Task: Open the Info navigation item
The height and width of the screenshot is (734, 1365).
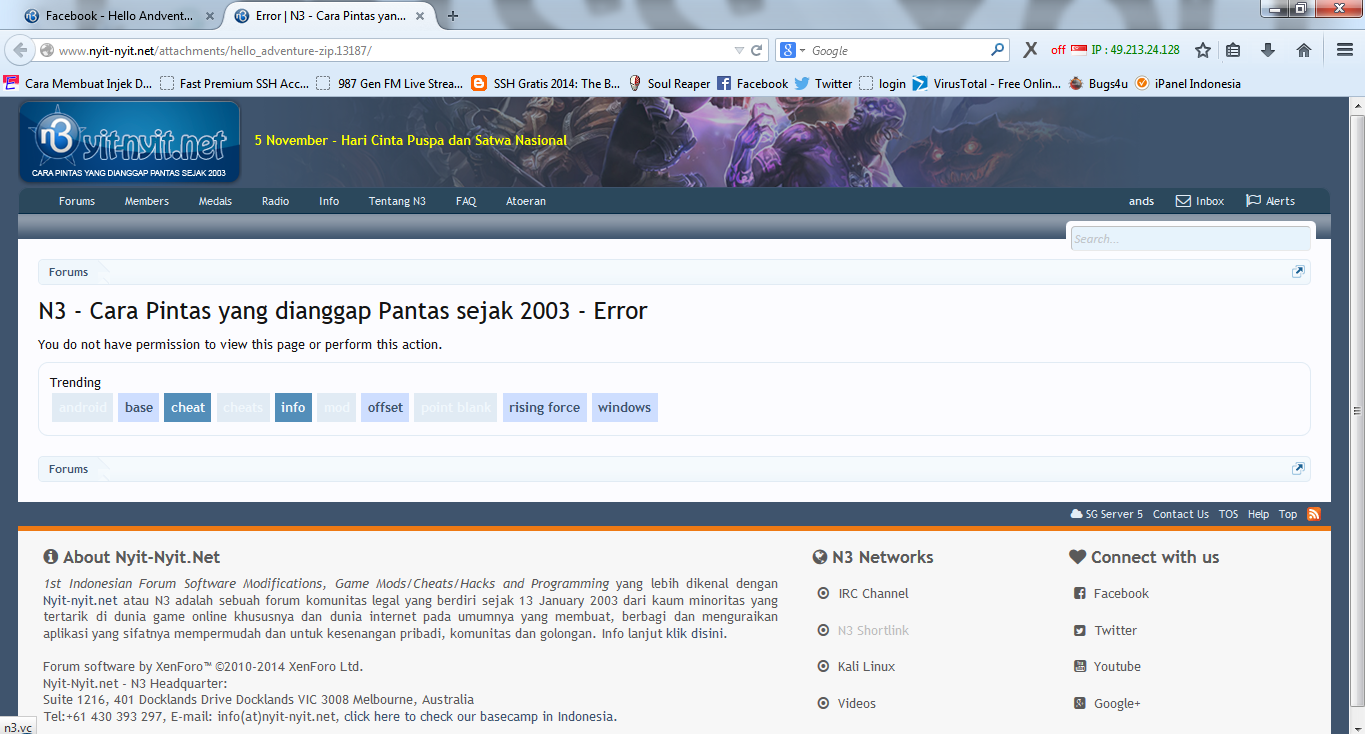Action: (329, 201)
